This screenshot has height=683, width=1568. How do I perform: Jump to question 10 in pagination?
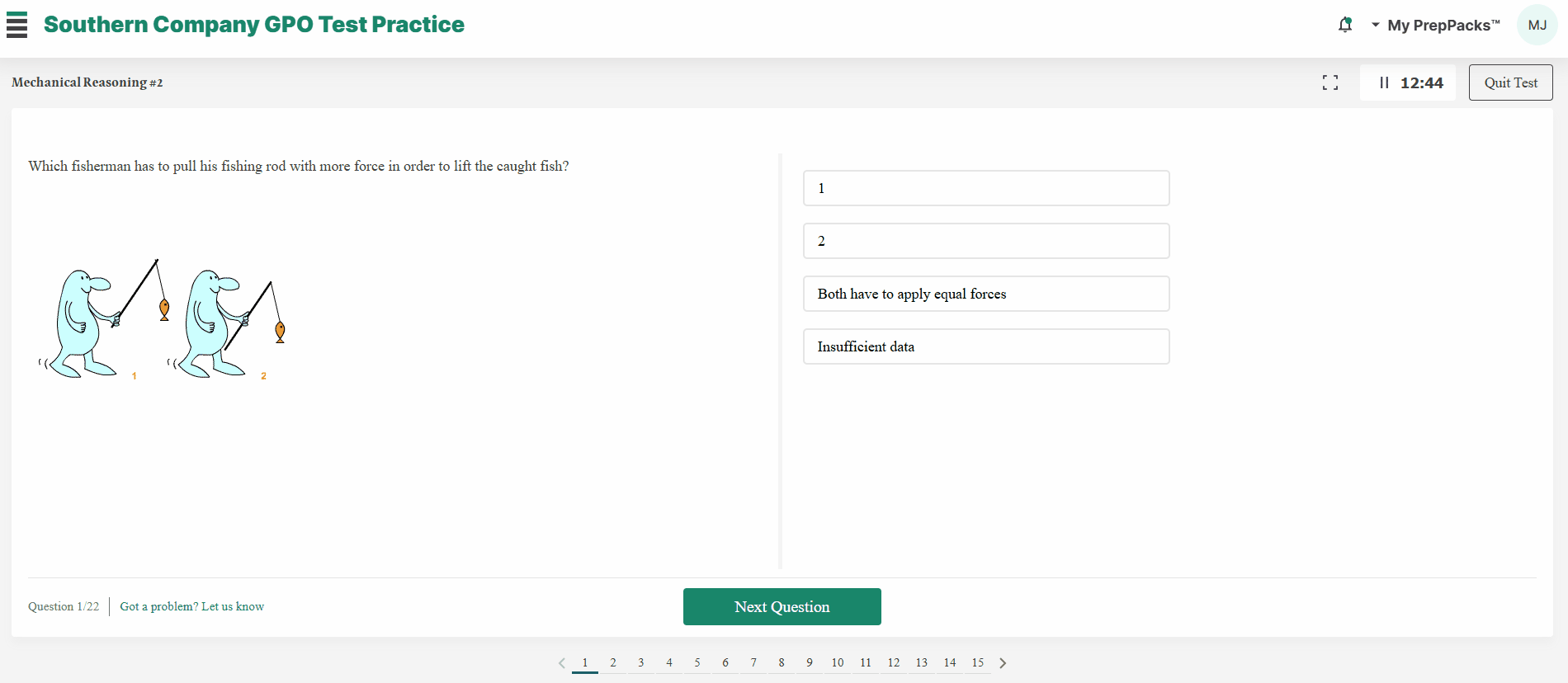pos(838,663)
